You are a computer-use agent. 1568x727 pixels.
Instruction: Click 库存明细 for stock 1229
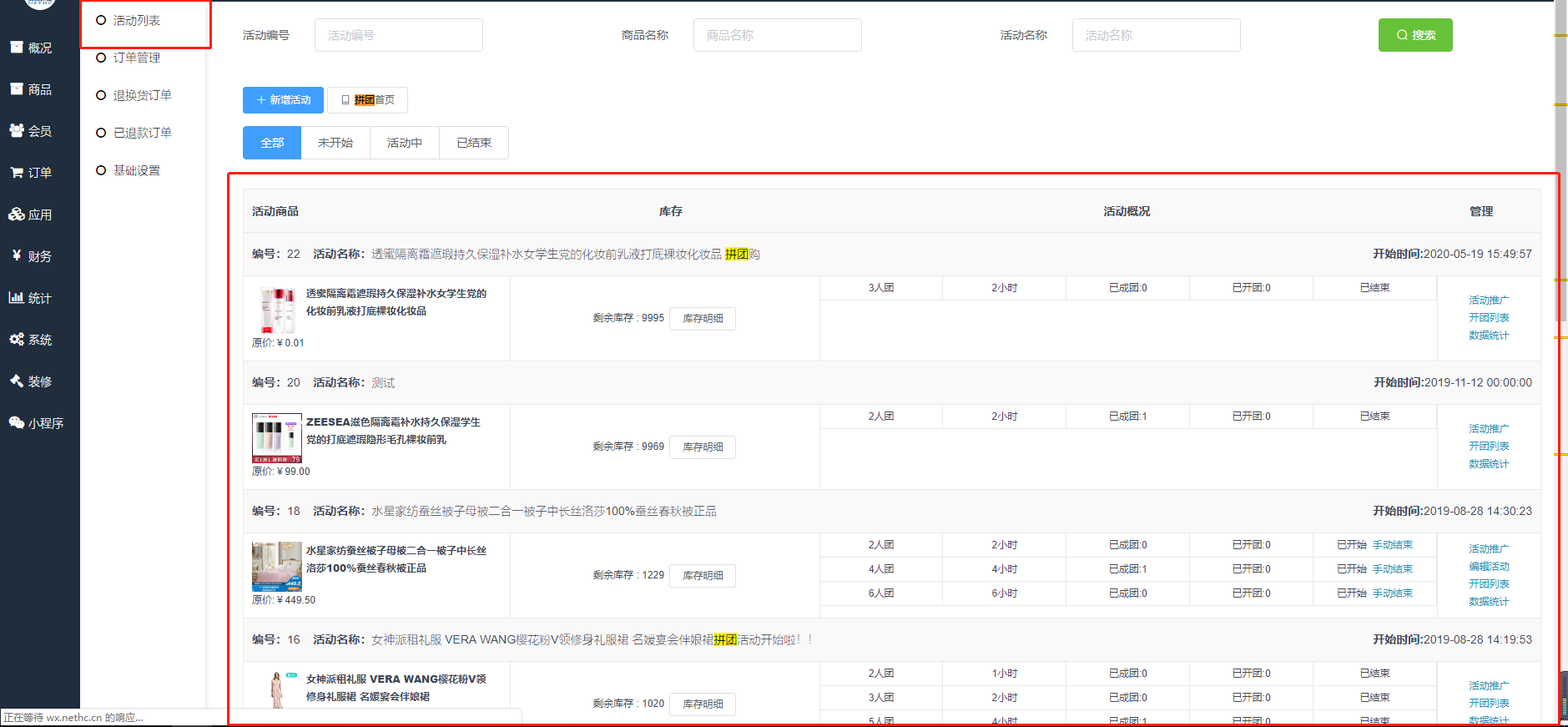pos(703,576)
